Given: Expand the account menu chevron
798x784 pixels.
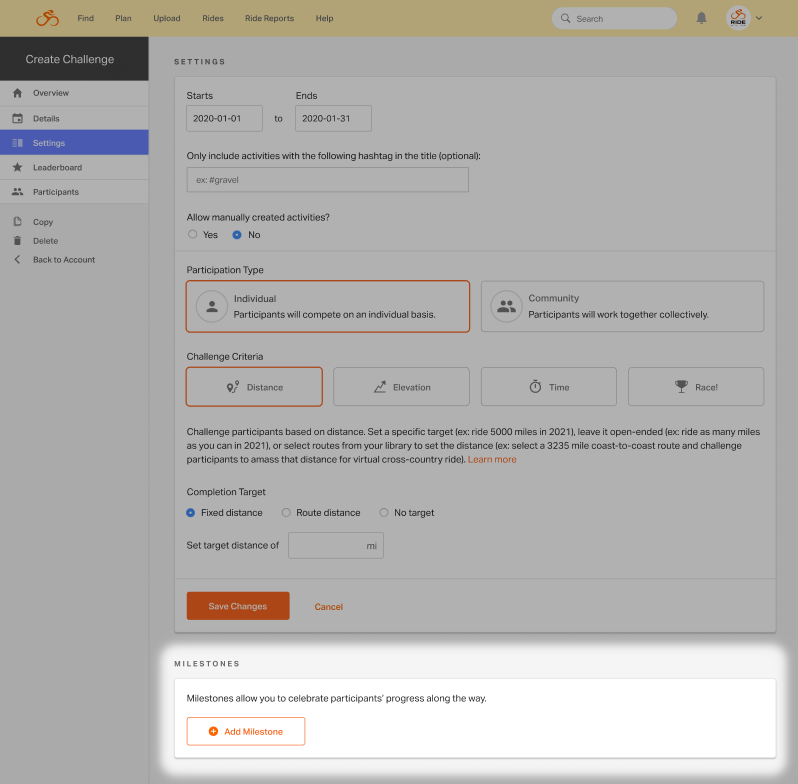Looking at the screenshot, I should pos(759,18).
